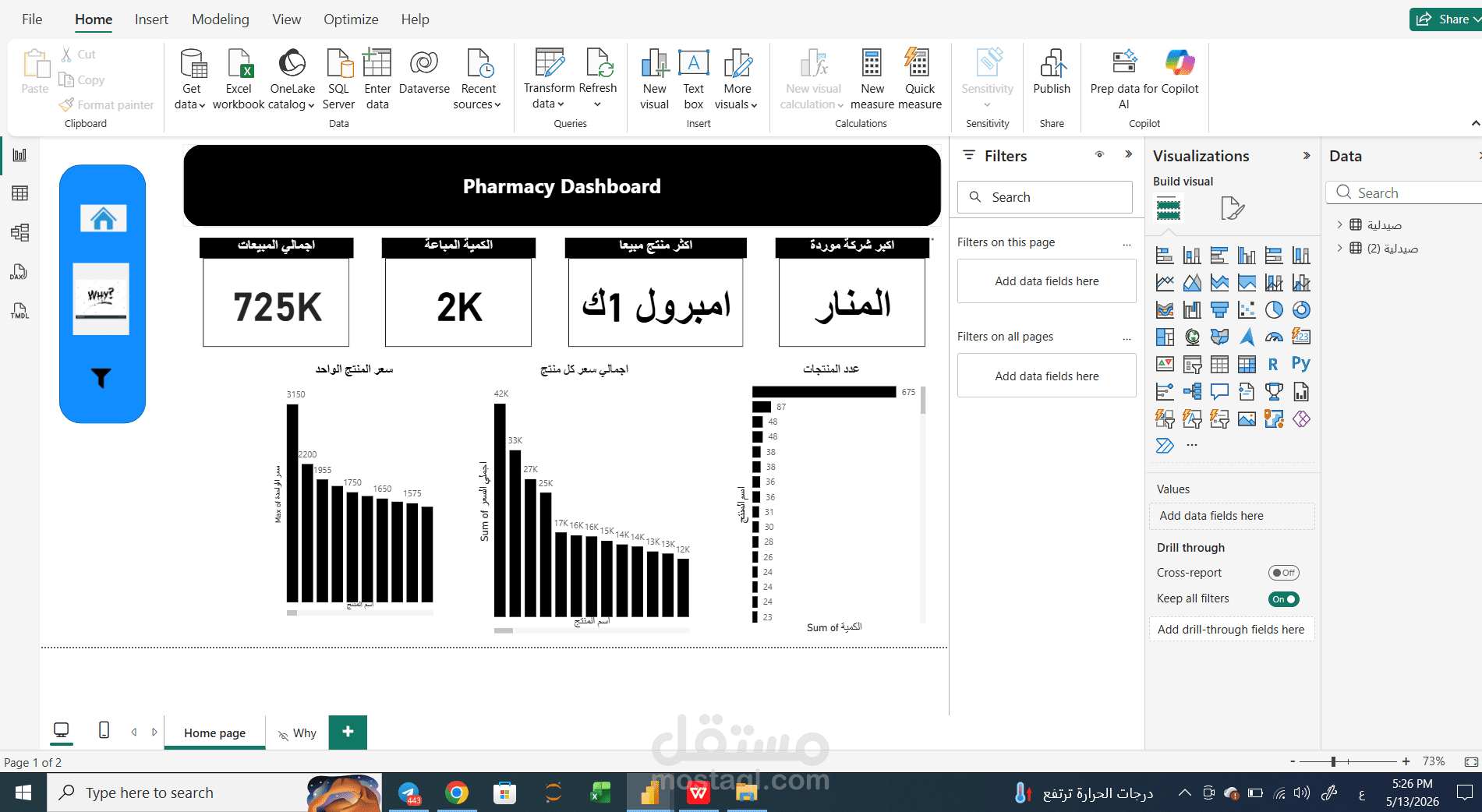This screenshot has height=812, width=1482.
Task: Click the Home icon on dashboard panel
Action: click(x=103, y=218)
